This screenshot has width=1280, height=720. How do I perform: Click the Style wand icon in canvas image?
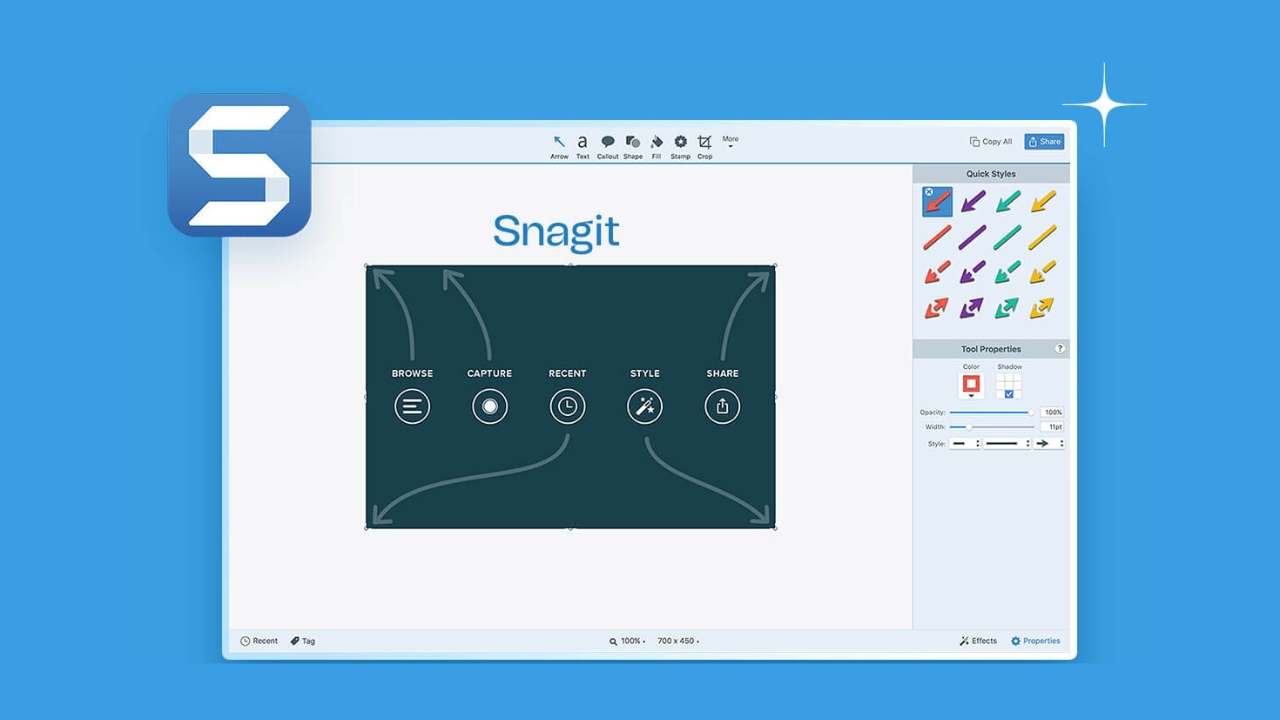645,407
